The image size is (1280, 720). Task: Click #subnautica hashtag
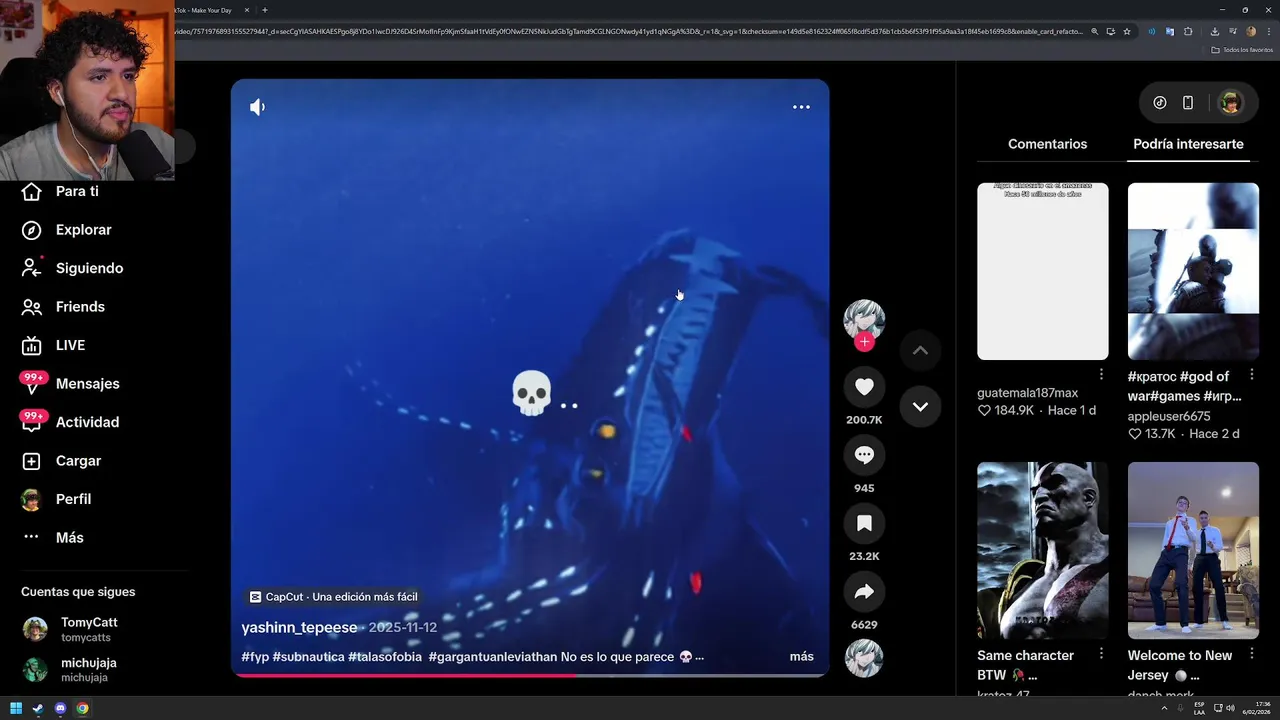click(308, 657)
